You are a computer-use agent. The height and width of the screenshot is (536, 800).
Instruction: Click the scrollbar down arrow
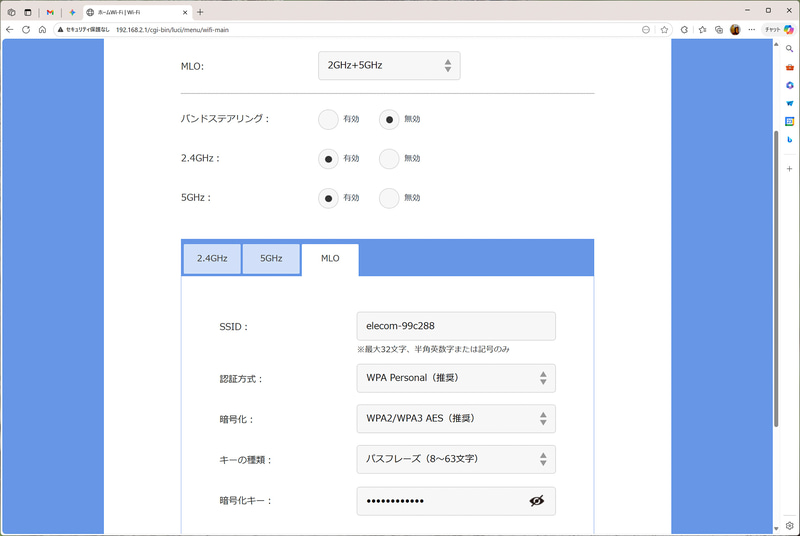(776, 529)
